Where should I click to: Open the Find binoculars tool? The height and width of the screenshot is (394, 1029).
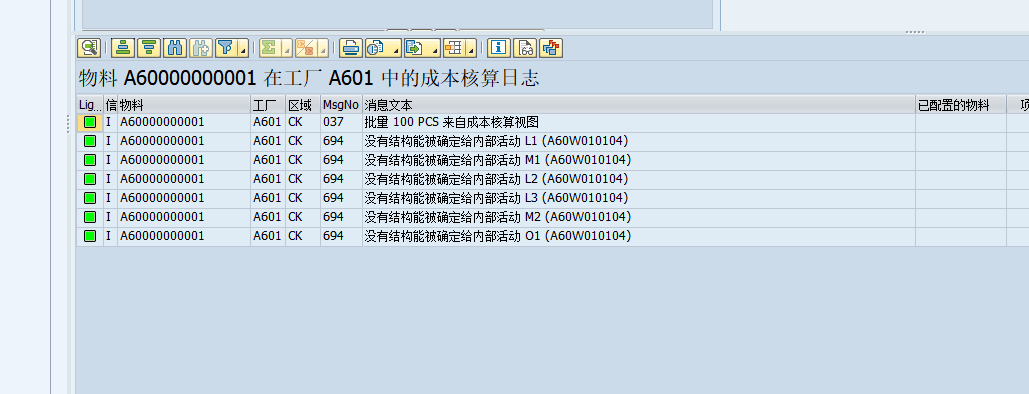tap(175, 47)
